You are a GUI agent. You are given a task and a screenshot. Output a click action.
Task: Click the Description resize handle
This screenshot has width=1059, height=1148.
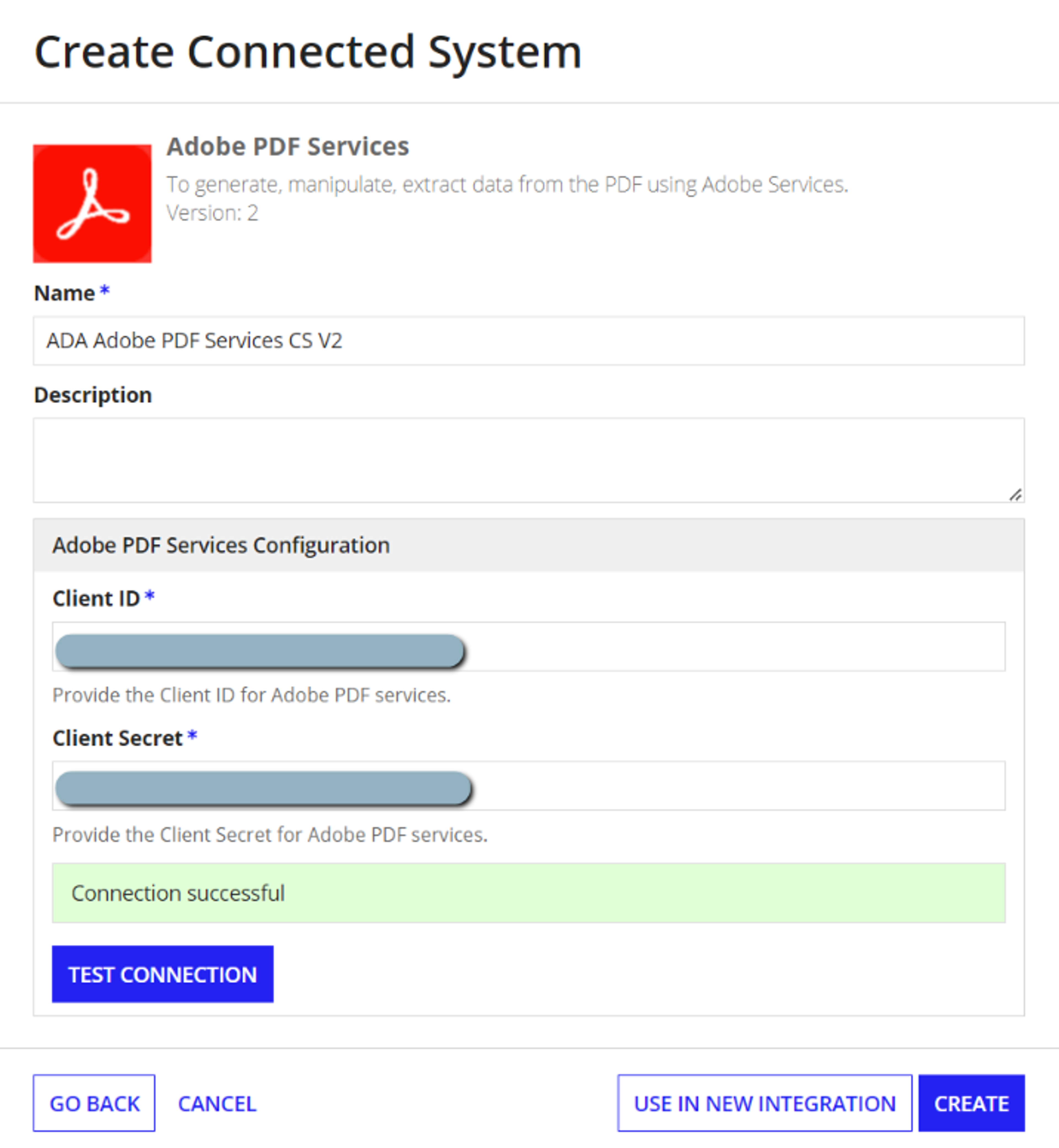coord(1015,494)
